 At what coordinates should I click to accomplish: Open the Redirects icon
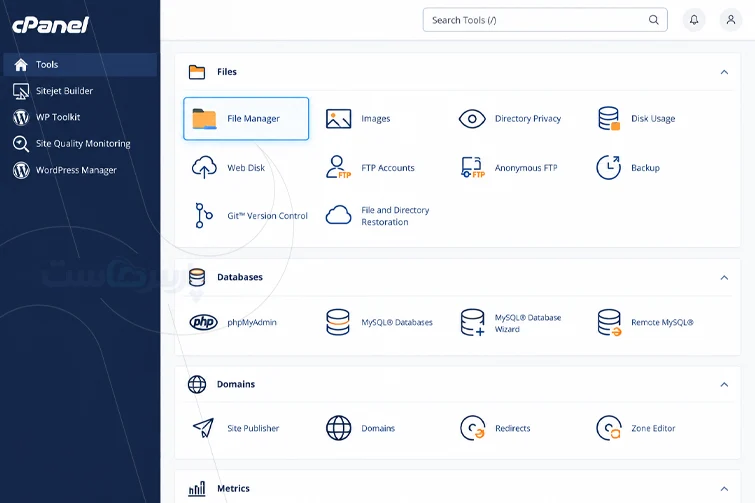(x=472, y=428)
